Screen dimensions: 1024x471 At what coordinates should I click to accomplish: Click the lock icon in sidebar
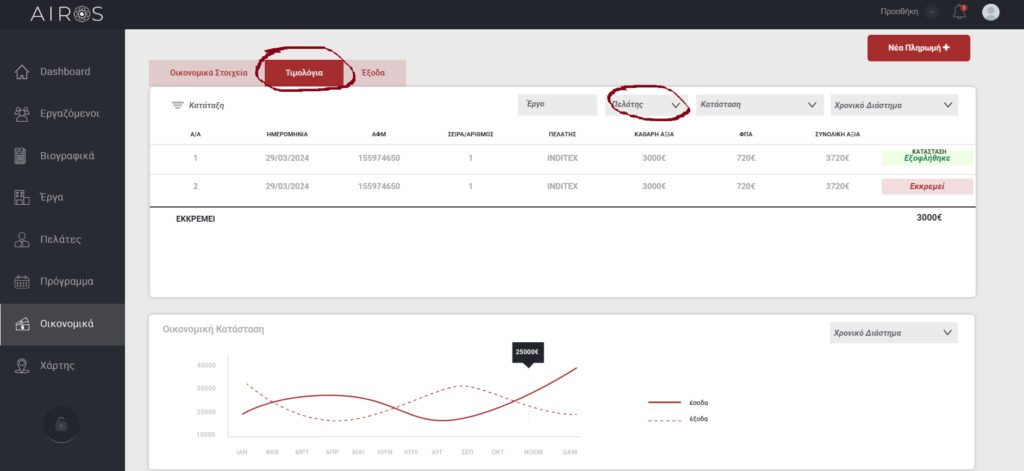point(61,424)
